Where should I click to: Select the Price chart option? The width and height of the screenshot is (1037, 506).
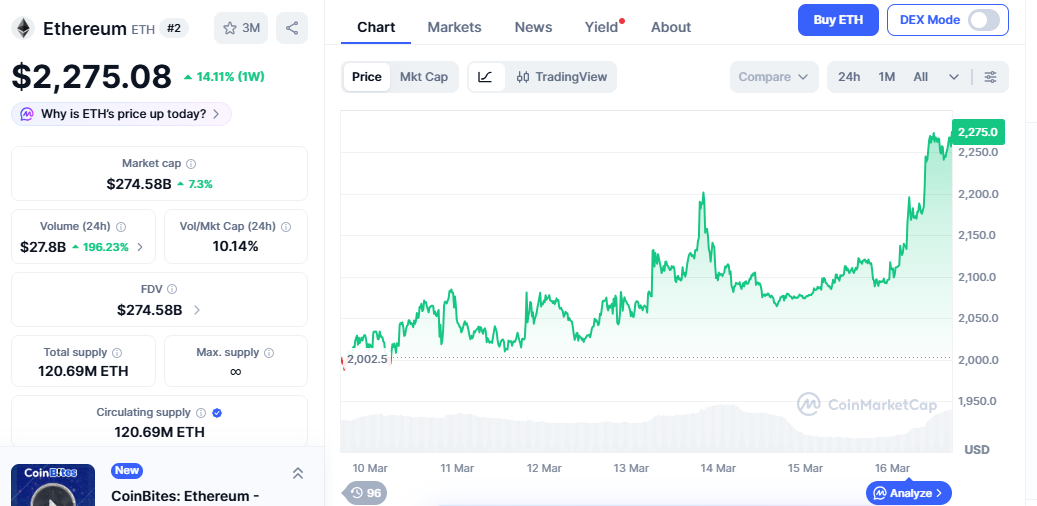(366, 77)
